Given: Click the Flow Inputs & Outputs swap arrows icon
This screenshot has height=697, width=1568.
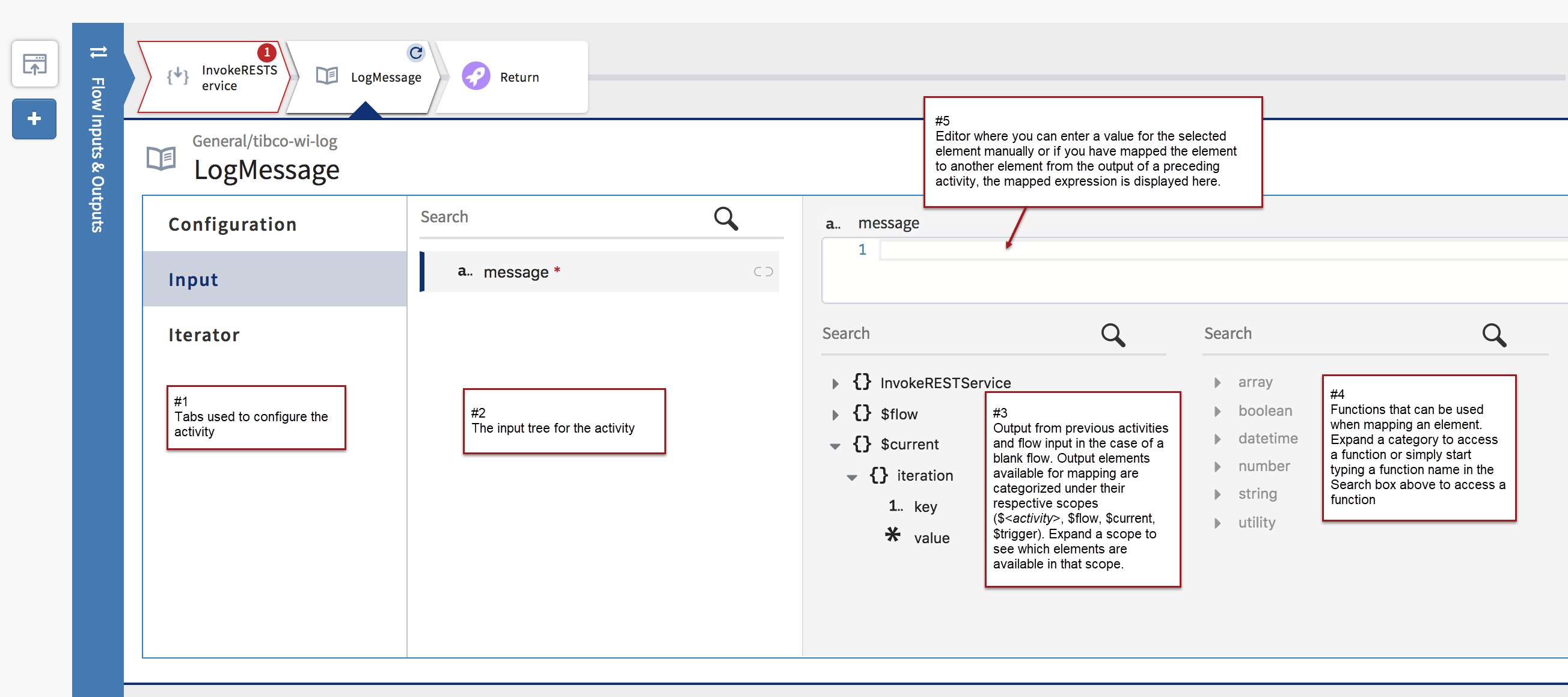Looking at the screenshot, I should click(98, 53).
